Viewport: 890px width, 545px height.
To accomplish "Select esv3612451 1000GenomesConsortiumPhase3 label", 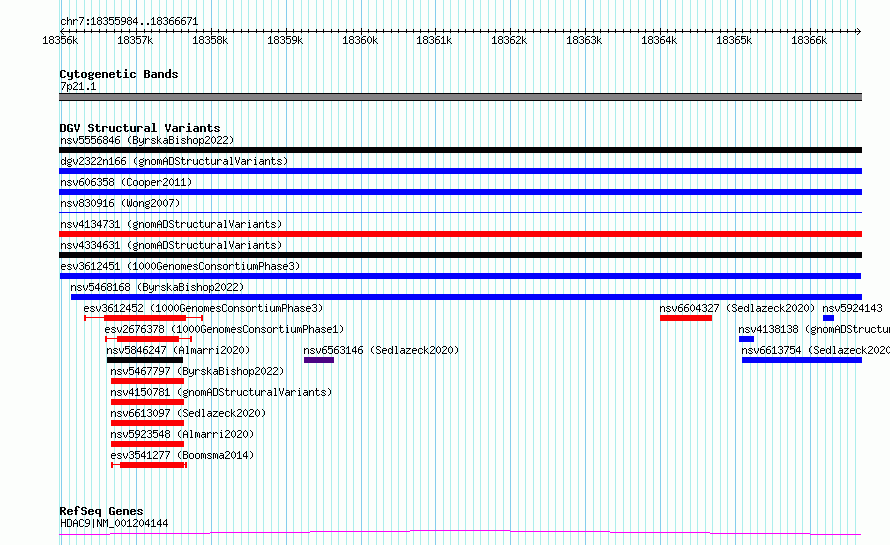I will click(x=180, y=266).
